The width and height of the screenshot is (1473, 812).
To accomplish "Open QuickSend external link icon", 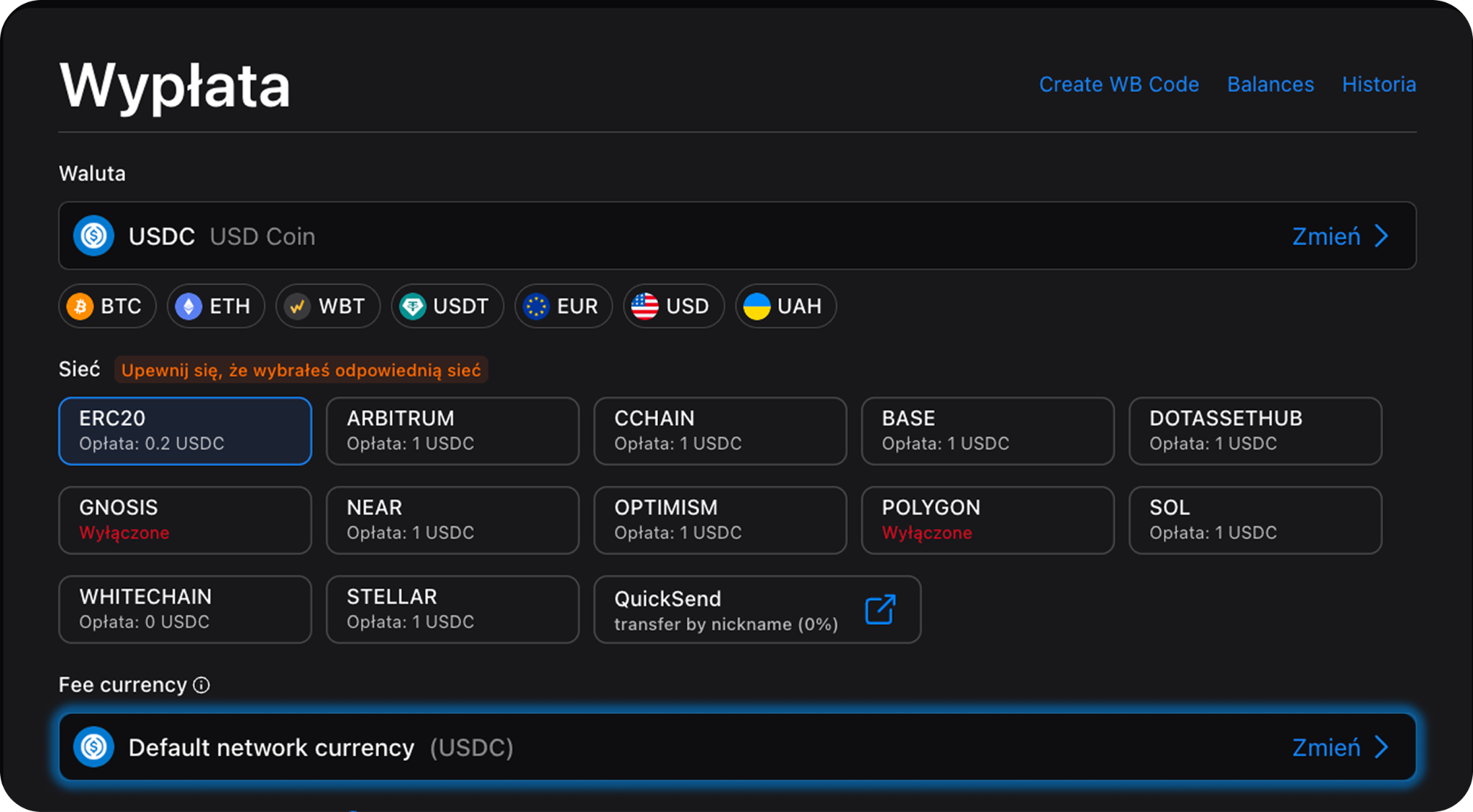I will pyautogui.click(x=880, y=610).
